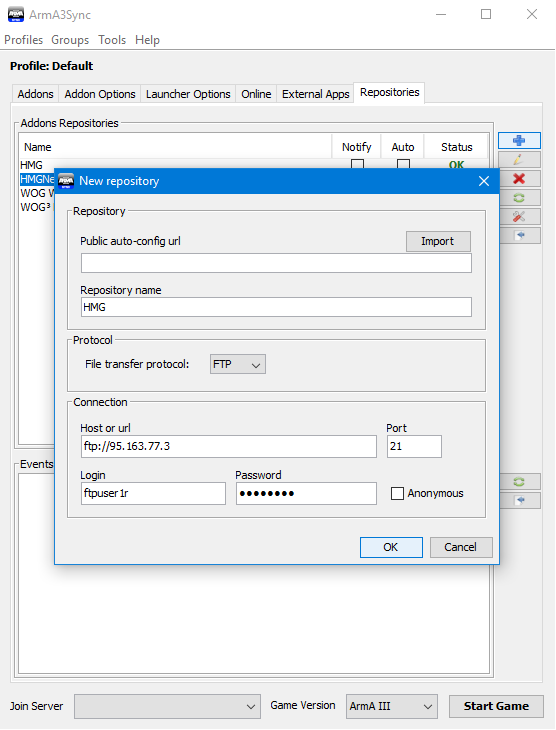Image resolution: width=556 pixels, height=730 pixels.
Task: Click Cancel in the New repository dialog
Action: (x=461, y=547)
